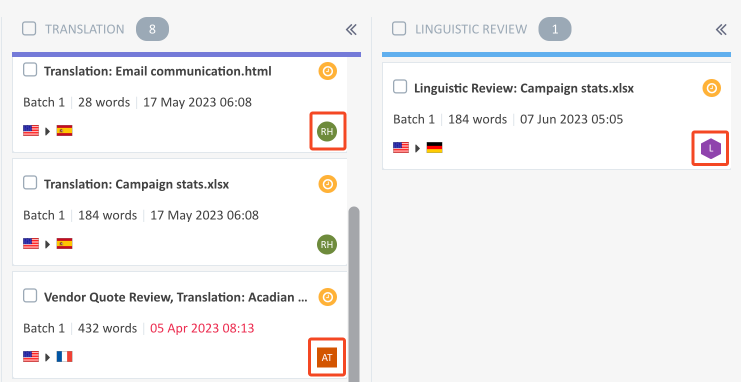Viewport: 741px width, 382px height.
Task: Check the Linguistic Review column checkbox
Action: [x=399, y=29]
